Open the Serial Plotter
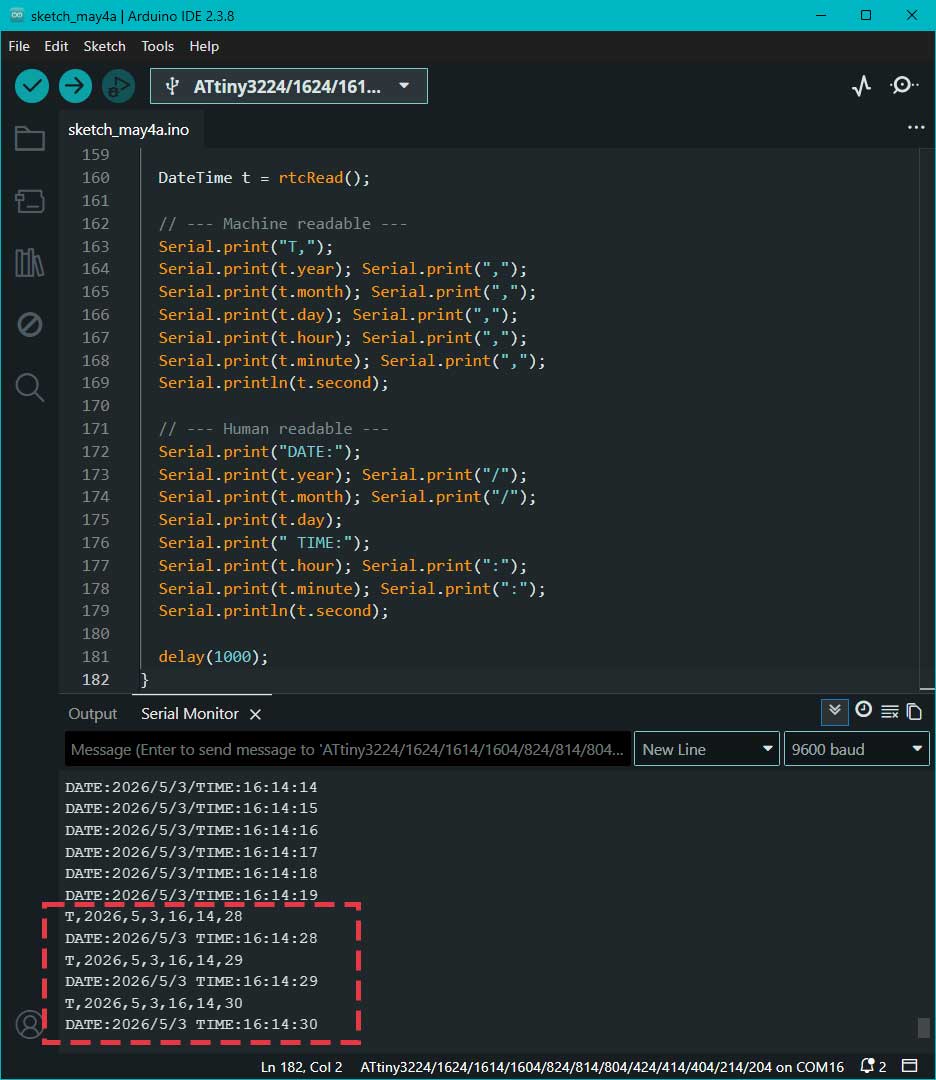 [x=861, y=86]
